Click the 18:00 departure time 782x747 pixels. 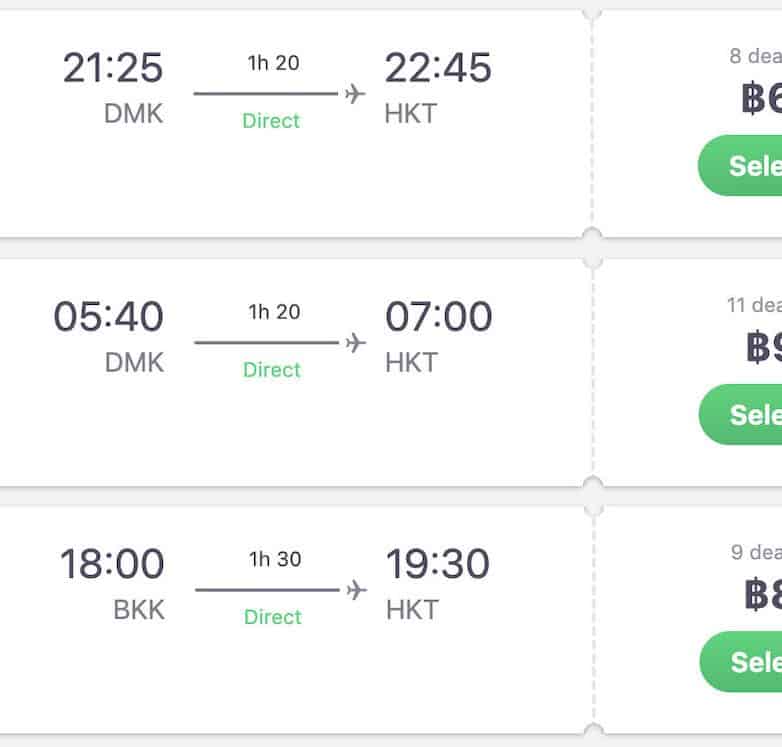click(x=112, y=564)
